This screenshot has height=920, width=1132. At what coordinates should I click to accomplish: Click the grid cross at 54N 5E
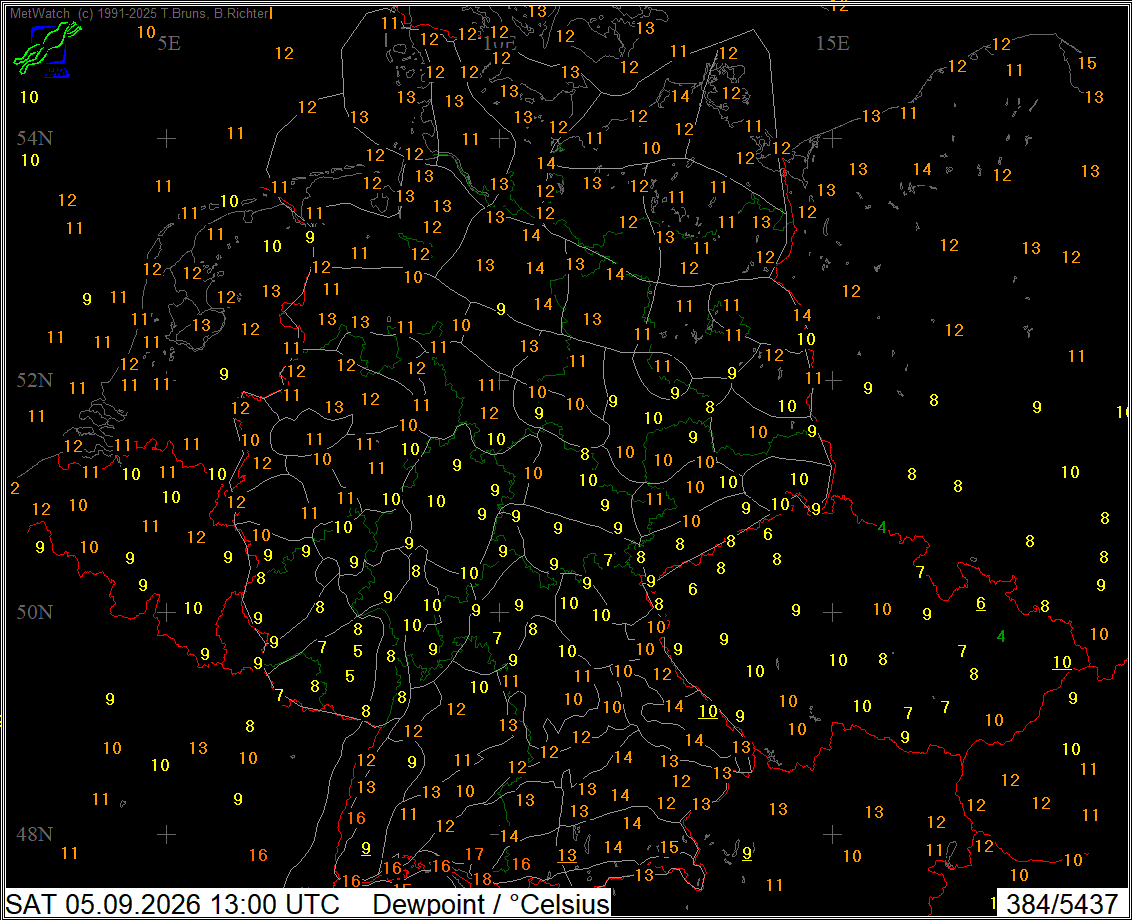click(167, 138)
